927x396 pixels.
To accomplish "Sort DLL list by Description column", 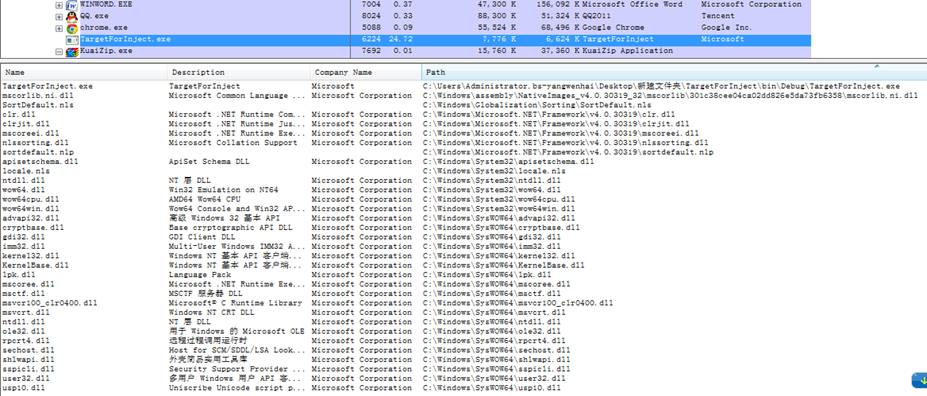I will point(239,72).
